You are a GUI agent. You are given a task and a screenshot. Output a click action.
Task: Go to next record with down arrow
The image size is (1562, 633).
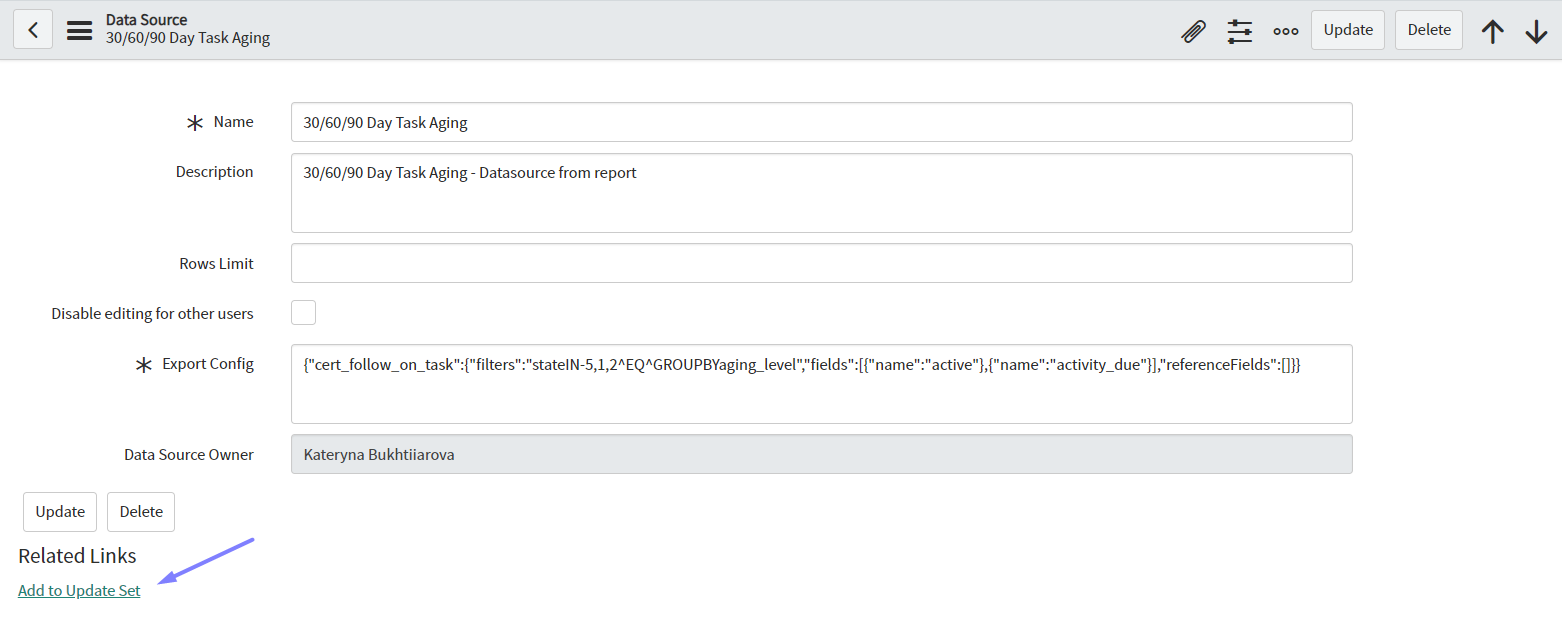click(1536, 32)
